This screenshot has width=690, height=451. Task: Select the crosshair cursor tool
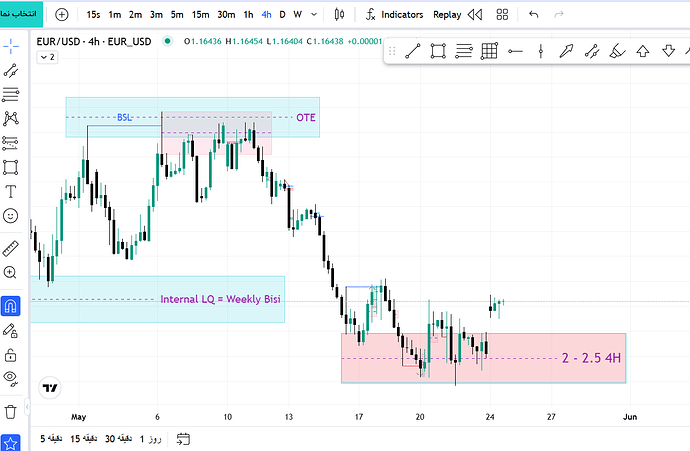tap(11, 46)
